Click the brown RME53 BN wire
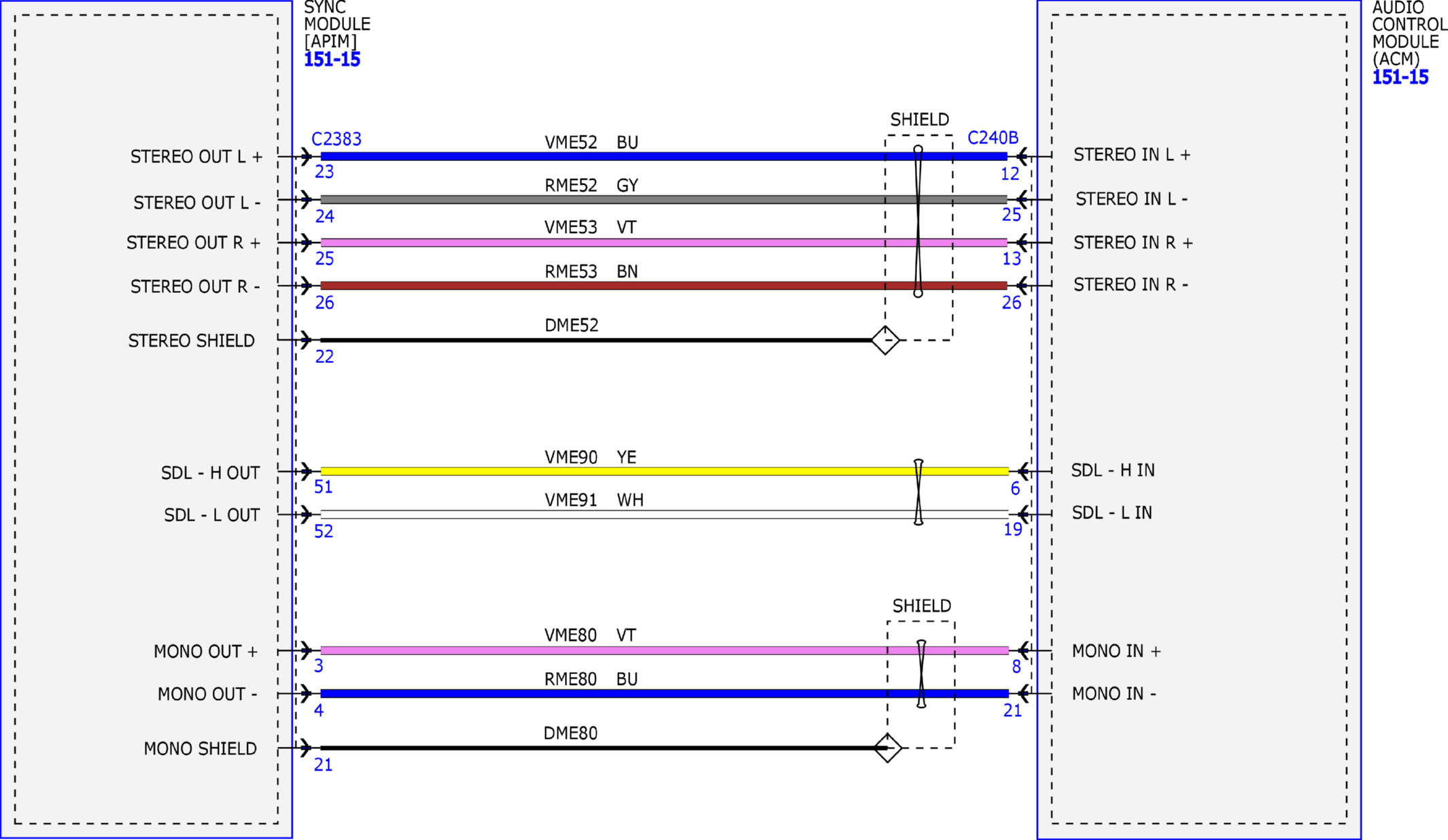 click(x=664, y=285)
